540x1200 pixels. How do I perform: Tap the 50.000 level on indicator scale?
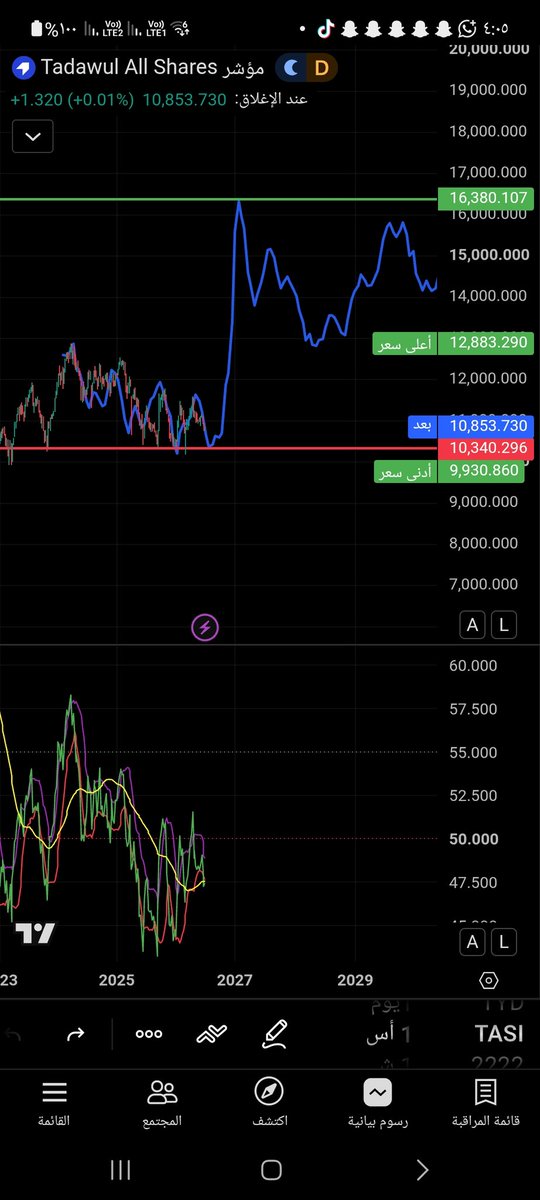[473, 839]
